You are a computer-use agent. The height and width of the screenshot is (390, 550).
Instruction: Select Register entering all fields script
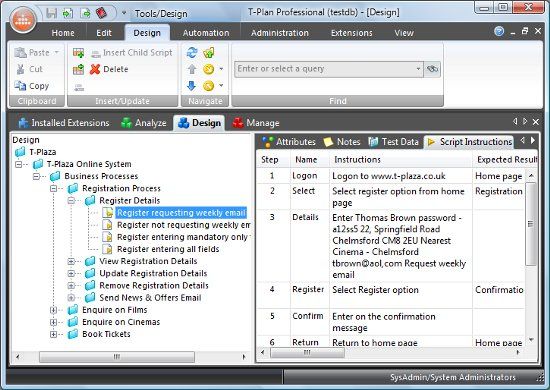[x=168, y=249]
